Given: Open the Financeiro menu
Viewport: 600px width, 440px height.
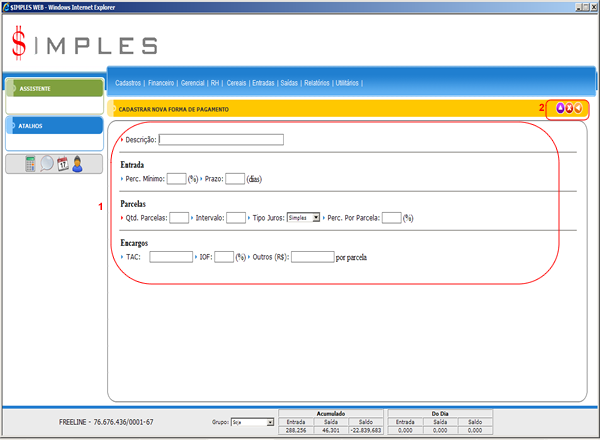Looking at the screenshot, I should 162,83.
